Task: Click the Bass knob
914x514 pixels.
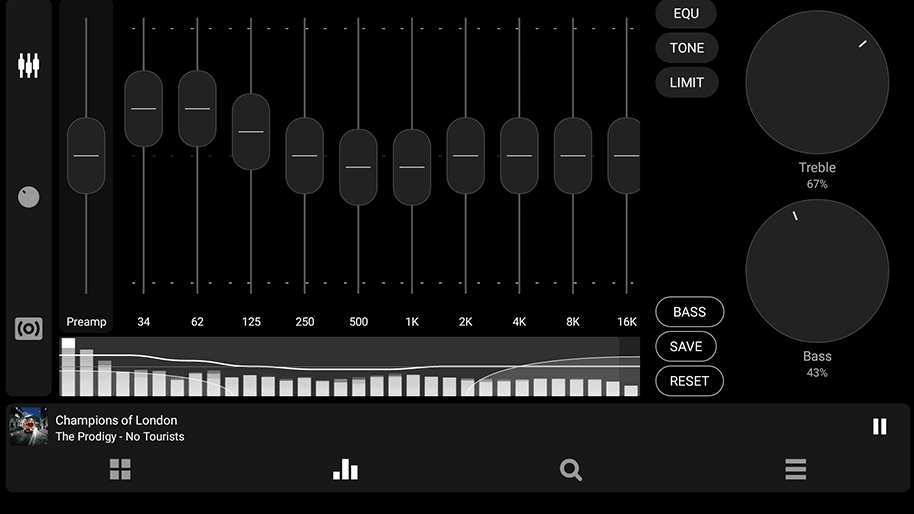Action: tap(817, 271)
